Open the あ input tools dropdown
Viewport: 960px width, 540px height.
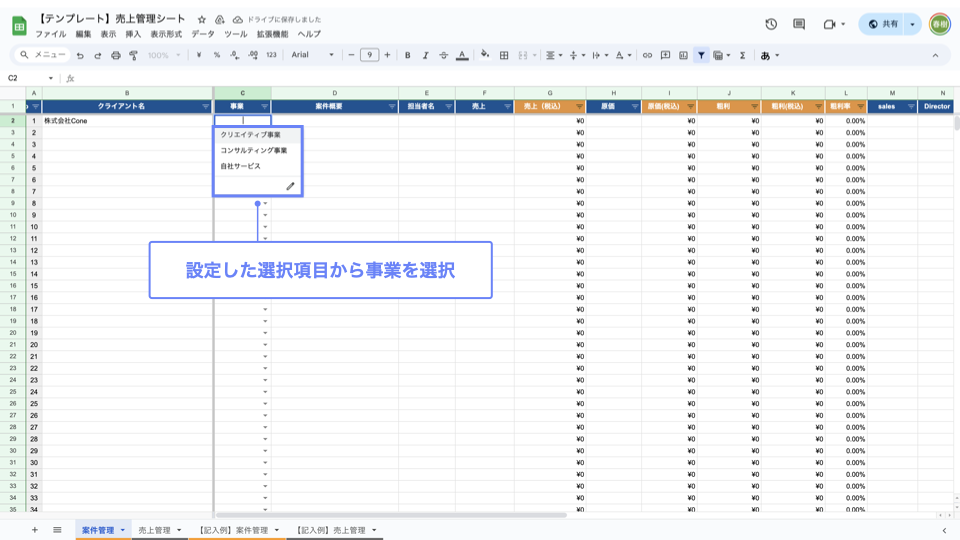[770, 55]
